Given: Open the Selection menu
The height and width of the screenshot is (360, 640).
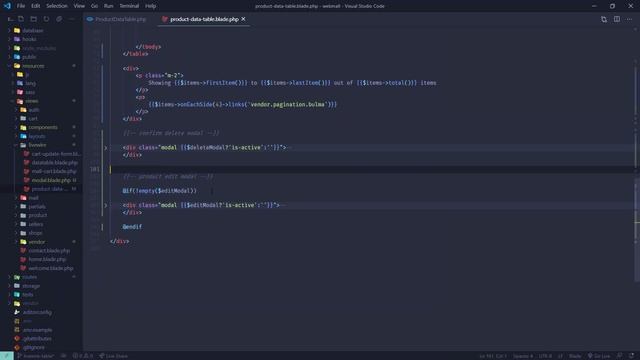Looking at the screenshot, I should tap(57, 6).
